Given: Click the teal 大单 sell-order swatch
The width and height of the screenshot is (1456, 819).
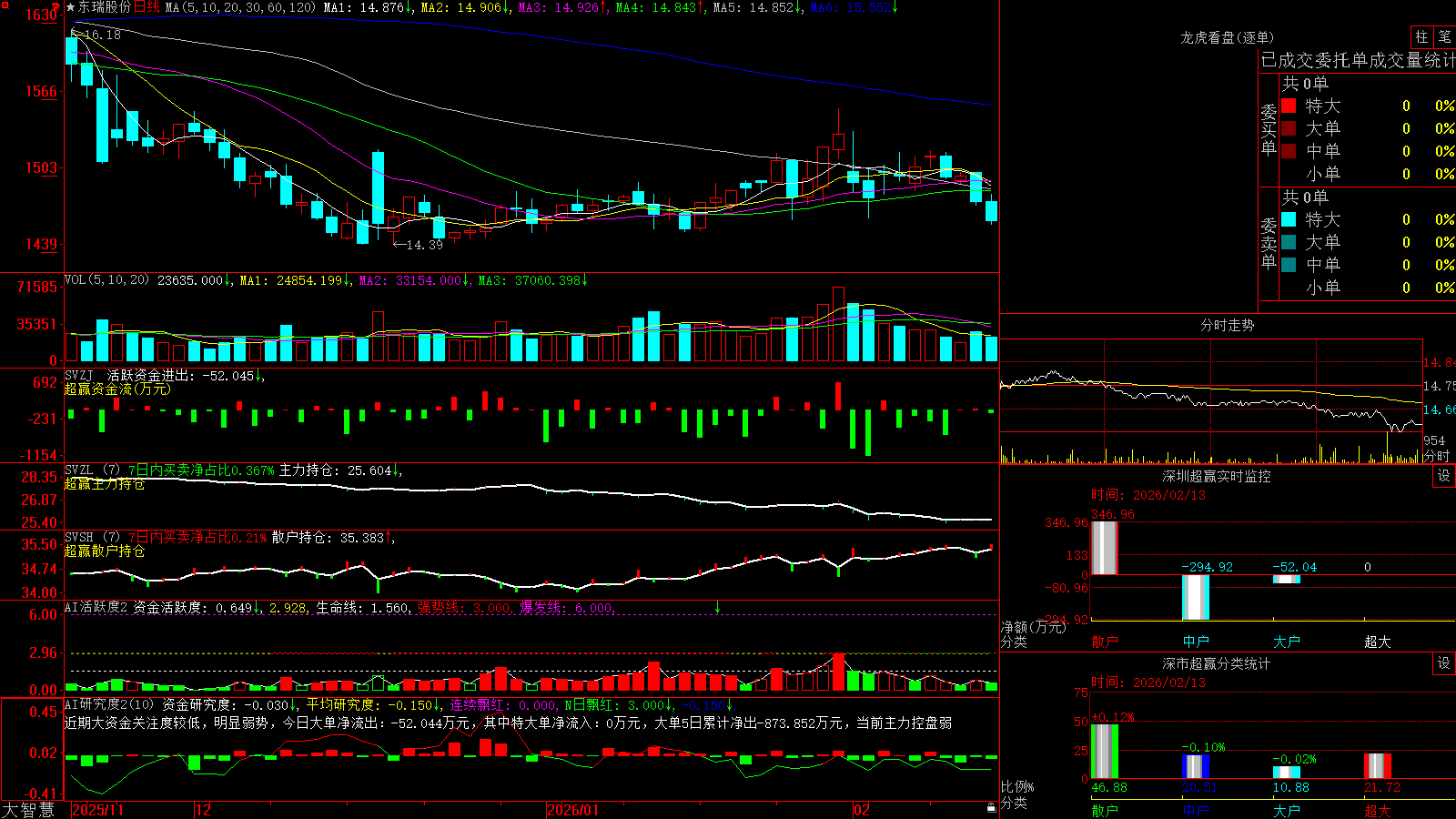Looking at the screenshot, I should [x=1289, y=242].
